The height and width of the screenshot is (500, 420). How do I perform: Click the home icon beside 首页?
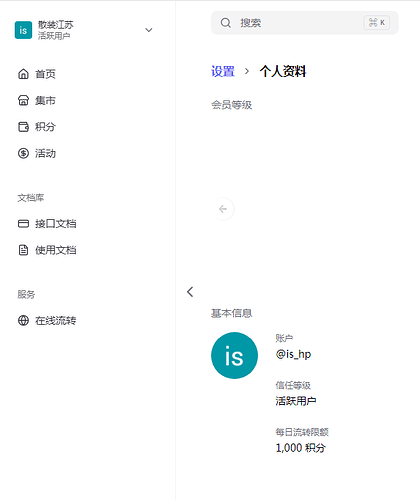(x=23, y=74)
